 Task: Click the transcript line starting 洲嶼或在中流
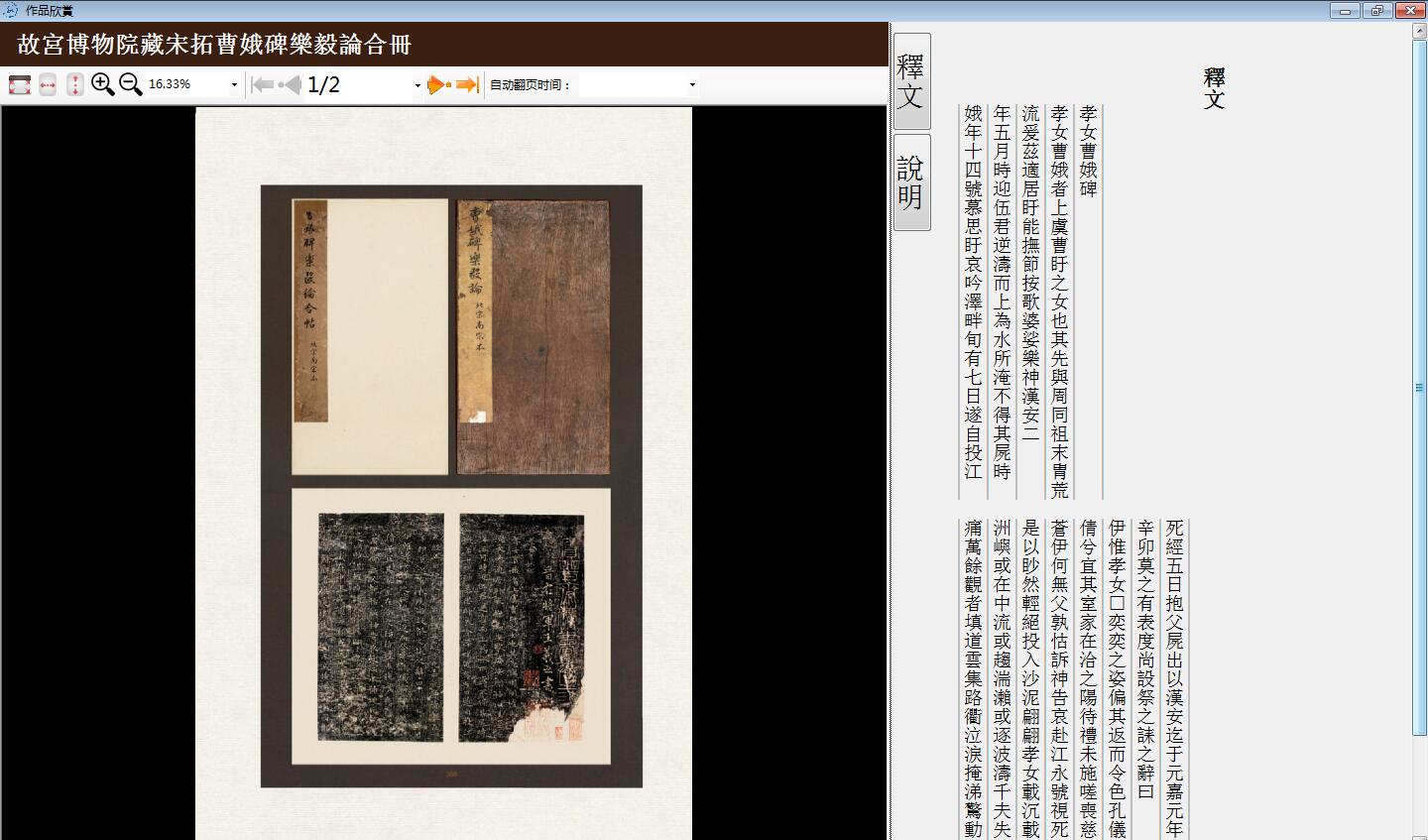[1002, 679]
